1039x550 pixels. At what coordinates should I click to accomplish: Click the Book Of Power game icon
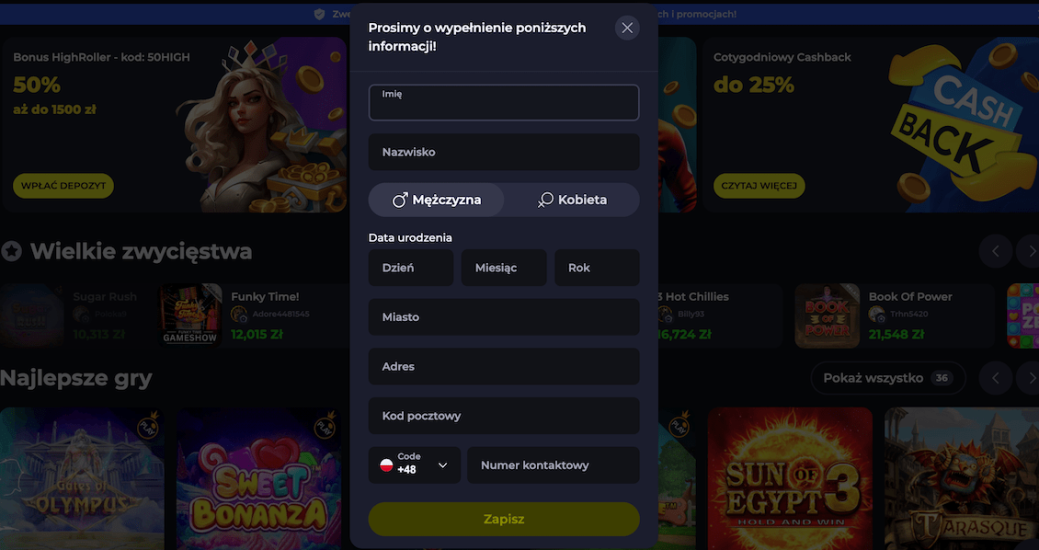point(827,315)
